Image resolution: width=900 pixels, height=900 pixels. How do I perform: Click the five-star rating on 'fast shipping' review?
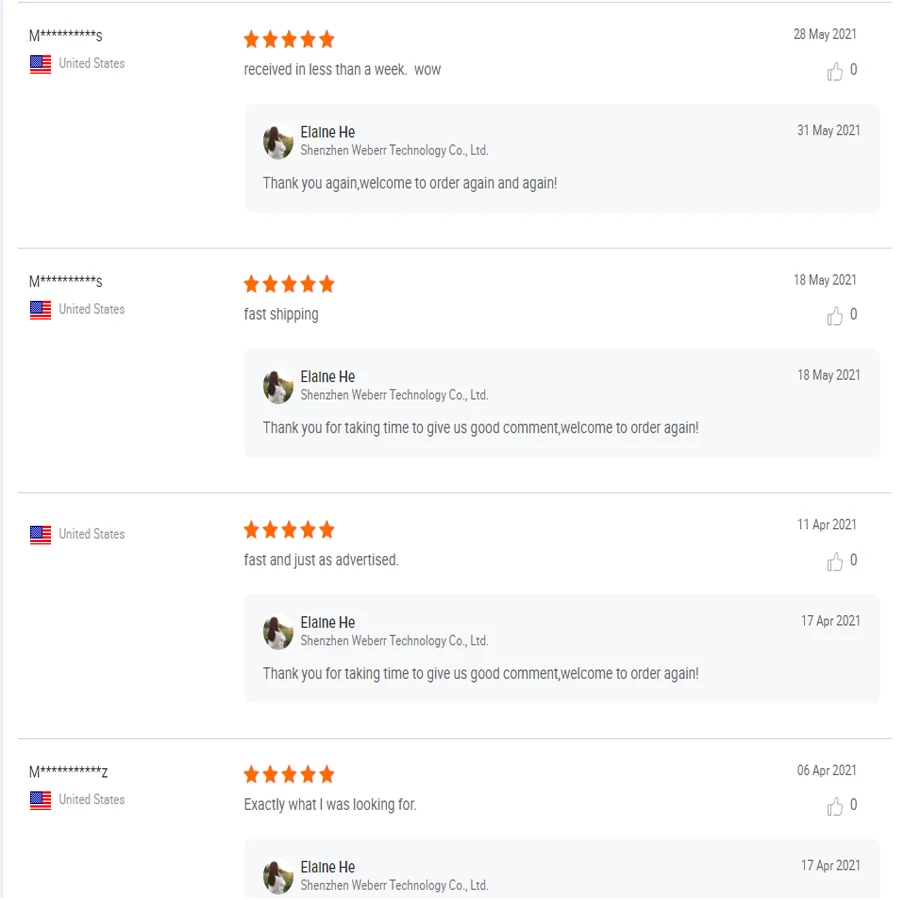coord(289,284)
